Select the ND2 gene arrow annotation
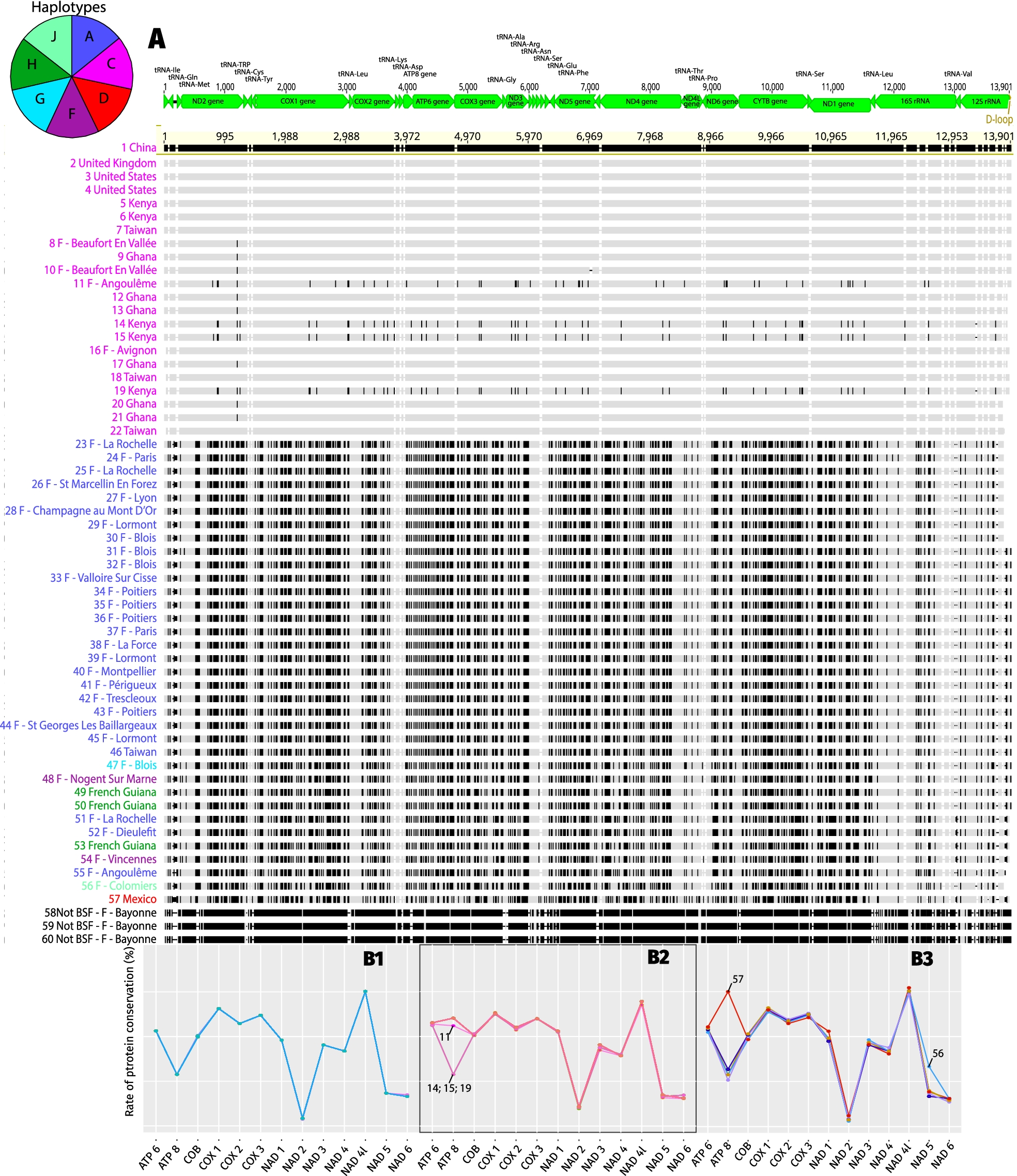Image resolution: width=1017 pixels, height=1176 pixels. 211,102
